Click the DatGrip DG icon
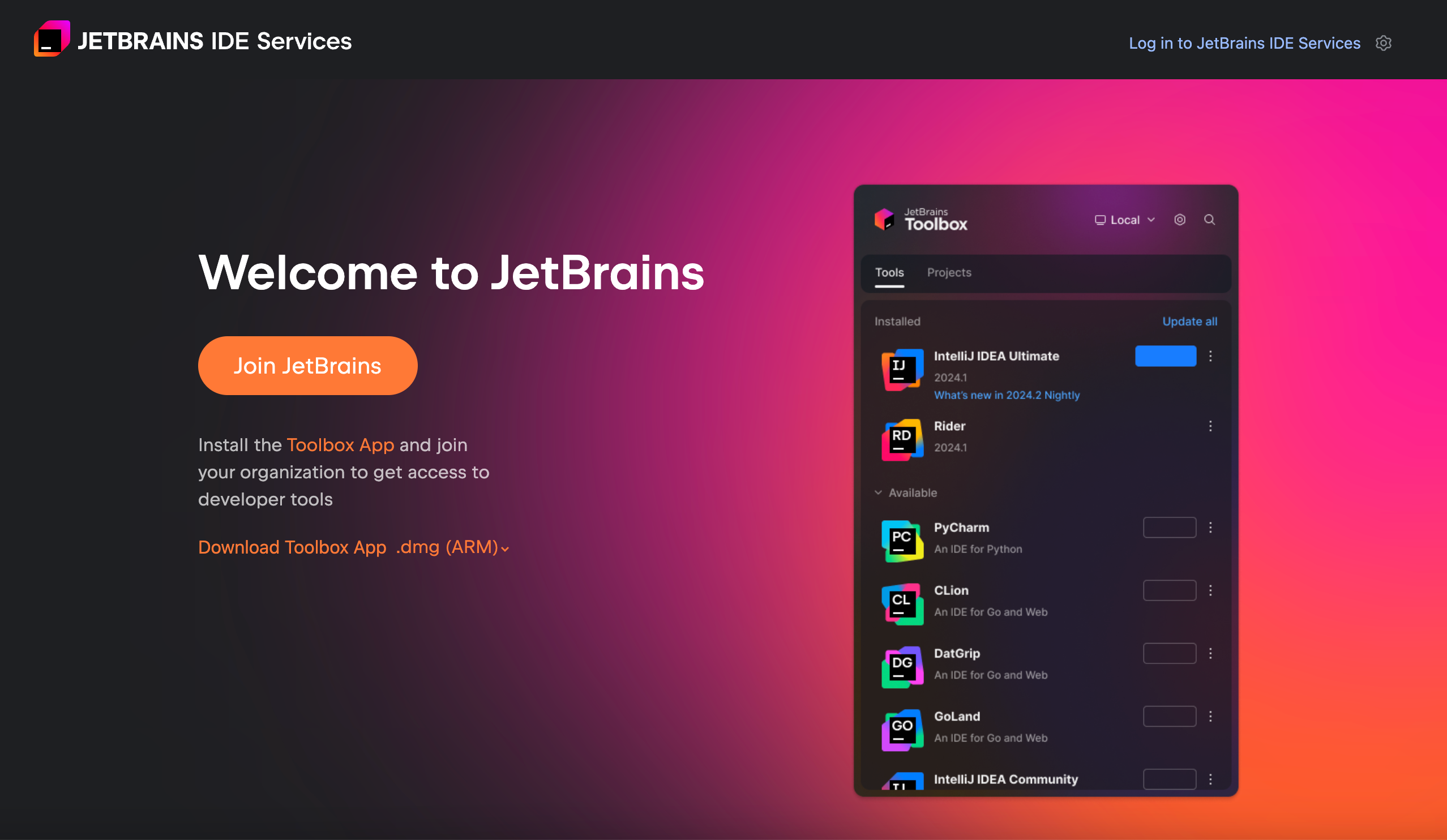This screenshot has height=840, width=1447. [x=902, y=667]
